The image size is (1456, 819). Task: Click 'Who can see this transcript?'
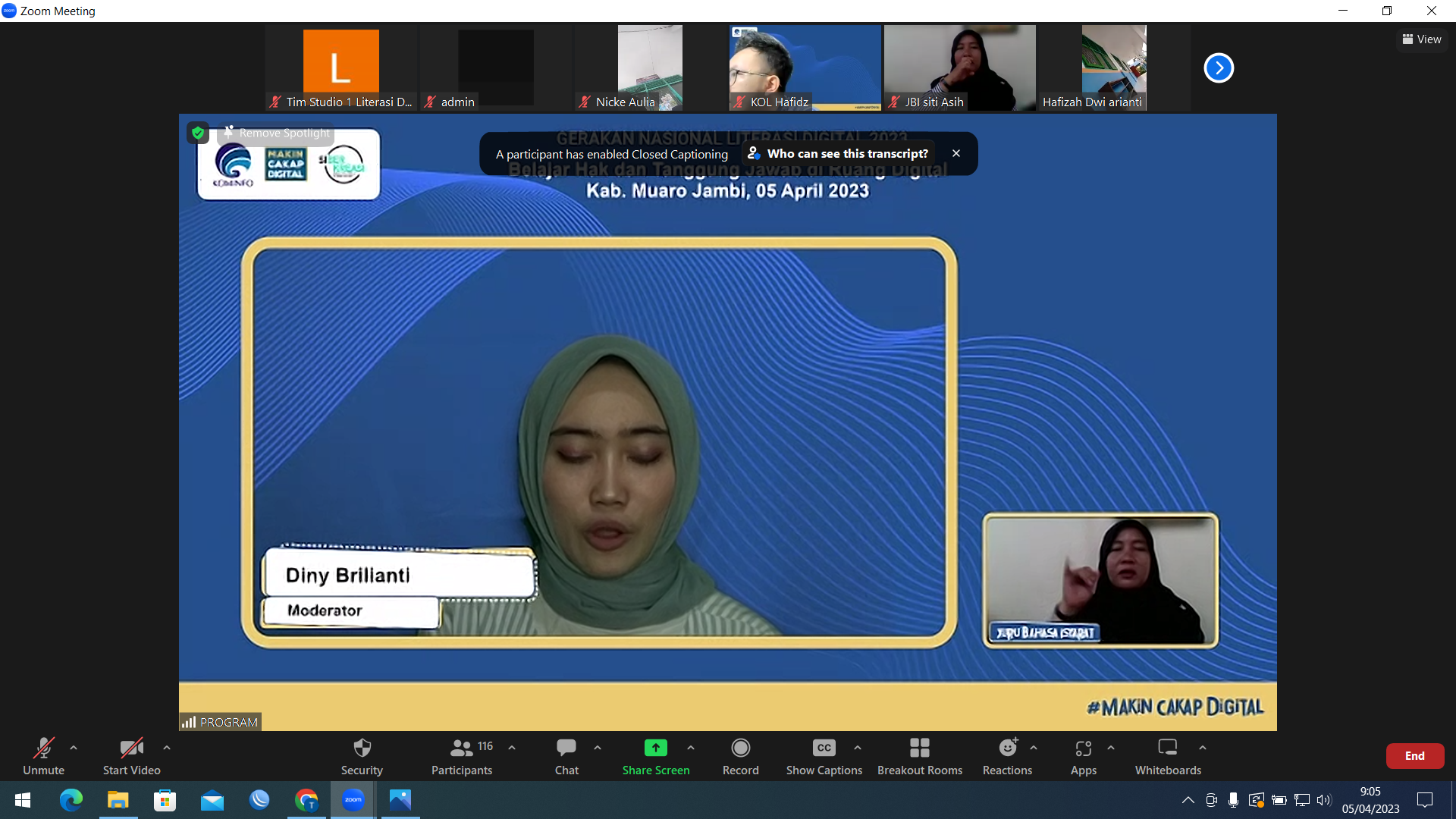click(838, 153)
